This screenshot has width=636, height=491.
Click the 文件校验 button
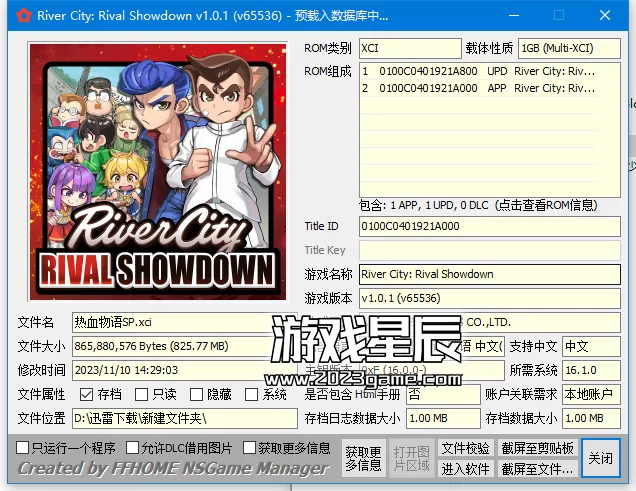pos(466,448)
